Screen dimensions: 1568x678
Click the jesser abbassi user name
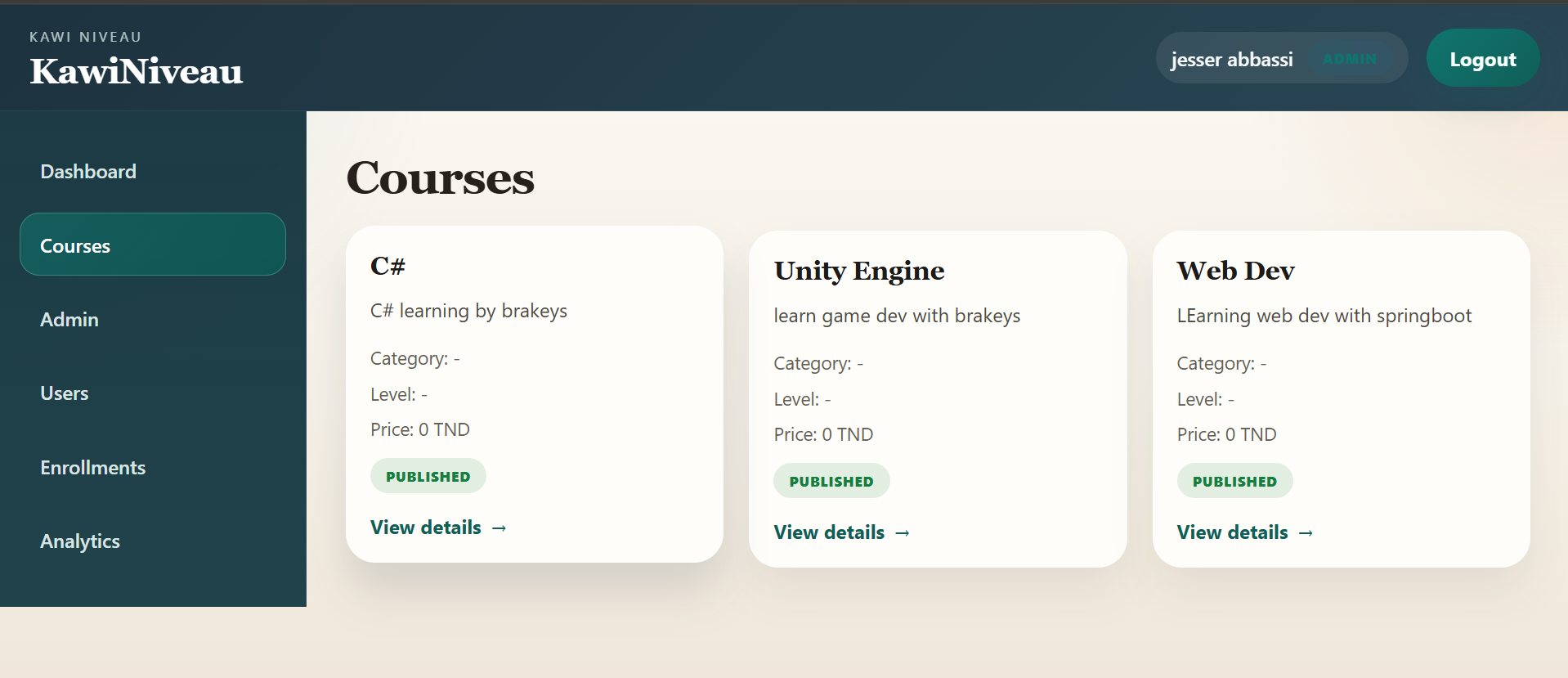(x=1232, y=60)
